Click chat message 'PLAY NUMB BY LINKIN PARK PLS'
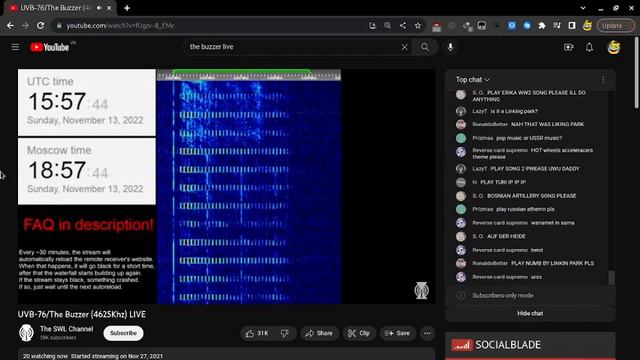 (552, 263)
